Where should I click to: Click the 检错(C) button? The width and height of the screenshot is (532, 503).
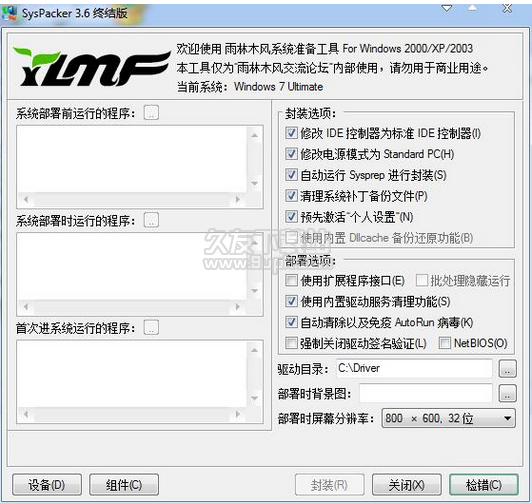(x=483, y=485)
